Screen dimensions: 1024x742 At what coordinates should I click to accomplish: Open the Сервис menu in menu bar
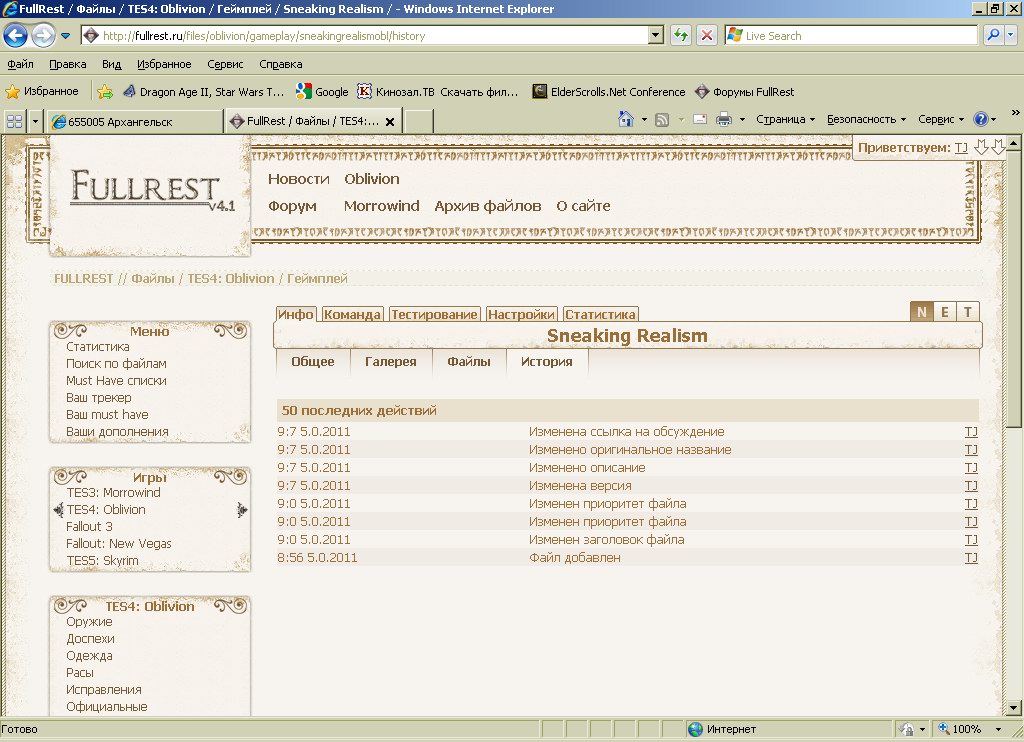click(x=225, y=64)
